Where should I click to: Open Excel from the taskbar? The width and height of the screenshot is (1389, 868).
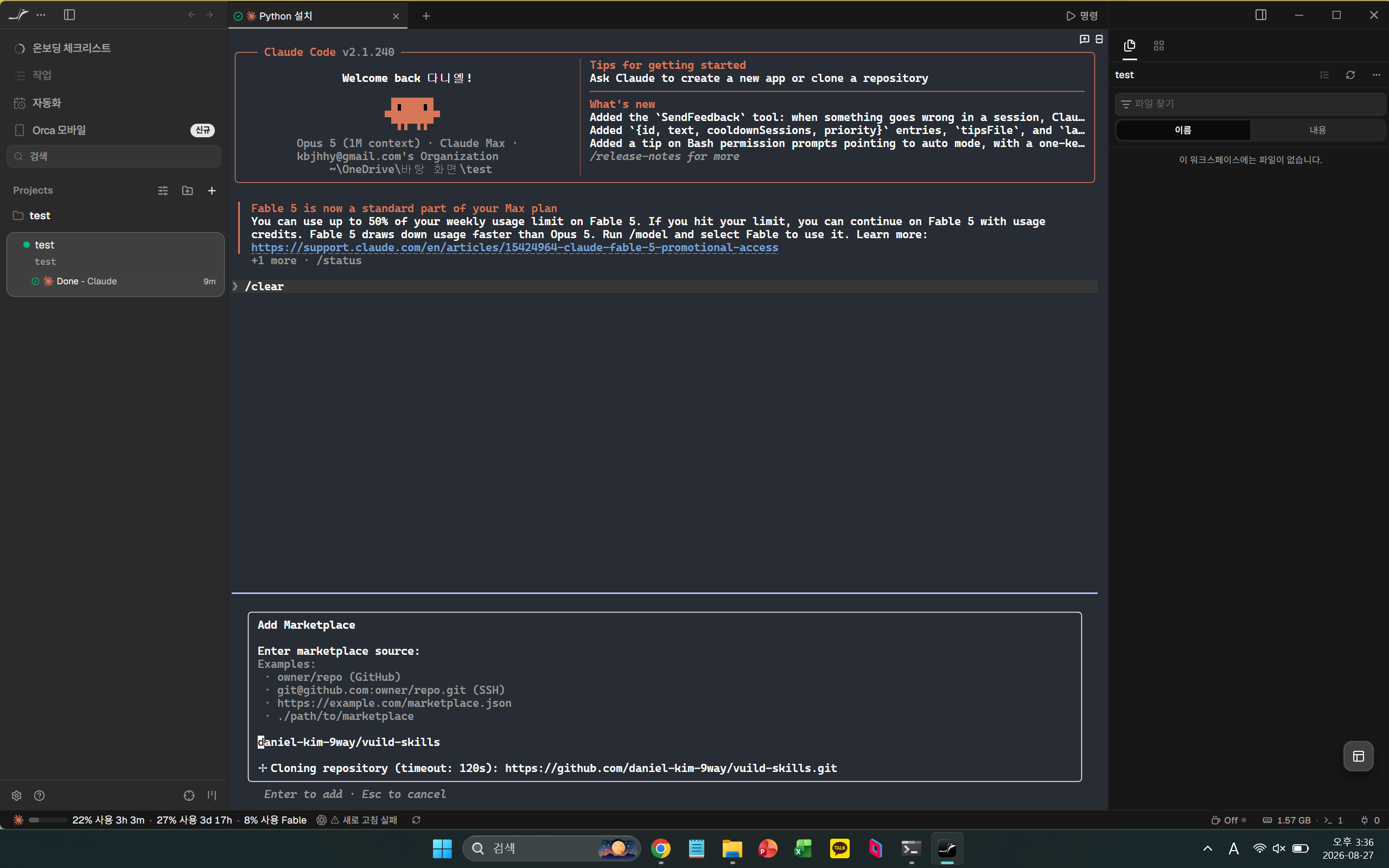pos(804,848)
